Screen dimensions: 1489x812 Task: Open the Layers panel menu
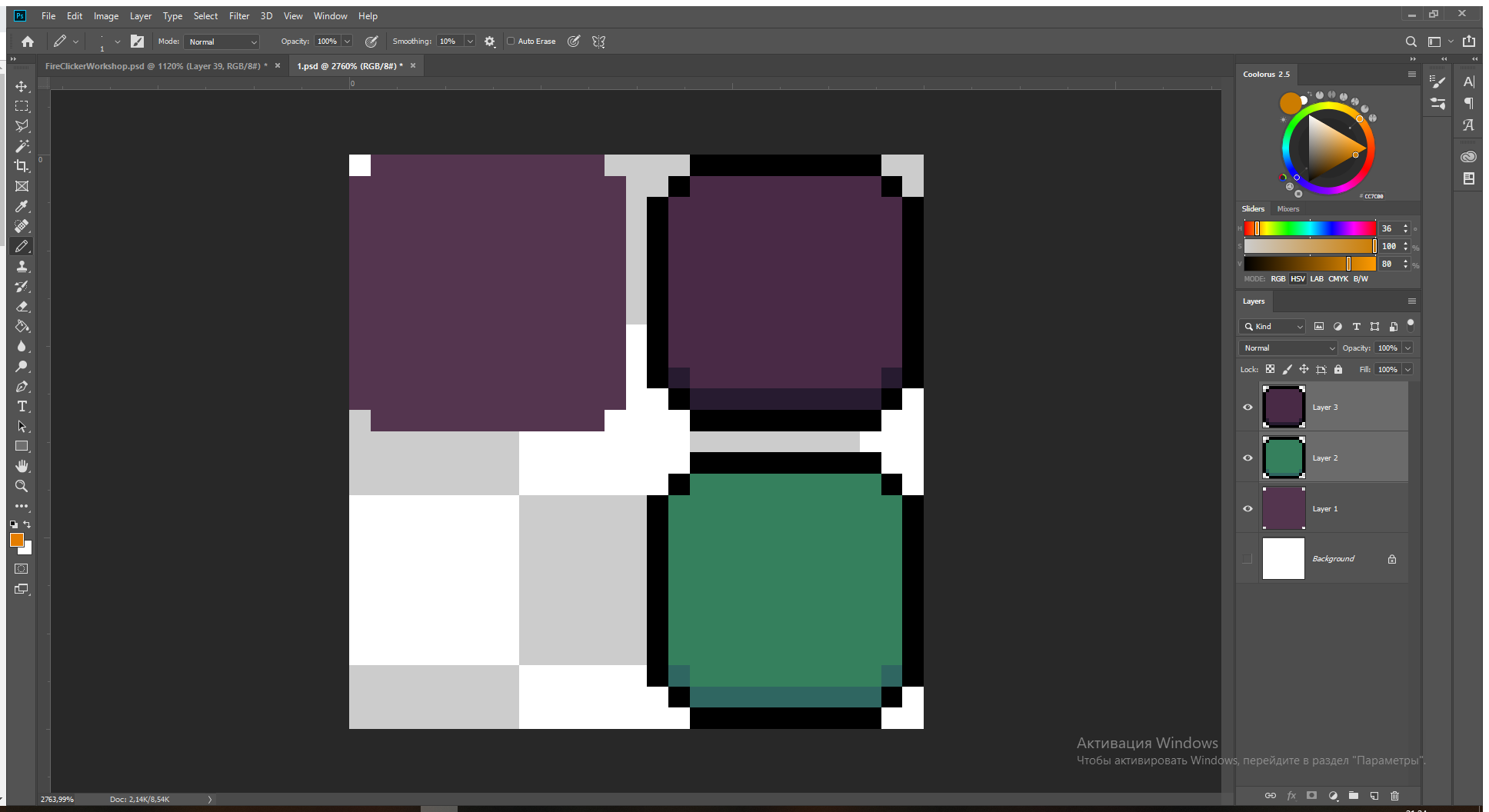pyautogui.click(x=1412, y=301)
